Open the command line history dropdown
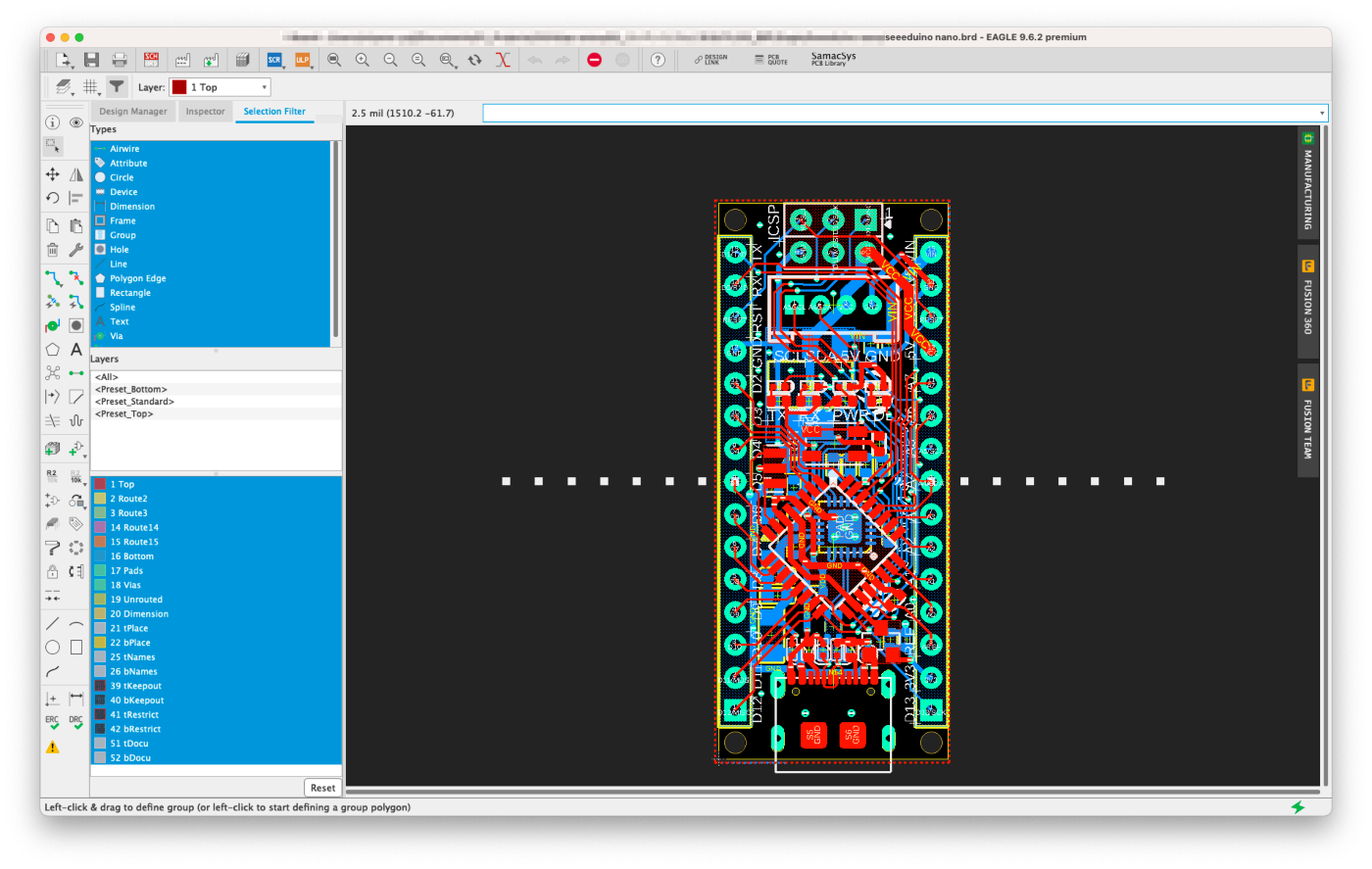This screenshot has width=1372, height=869. pyautogui.click(x=1322, y=114)
